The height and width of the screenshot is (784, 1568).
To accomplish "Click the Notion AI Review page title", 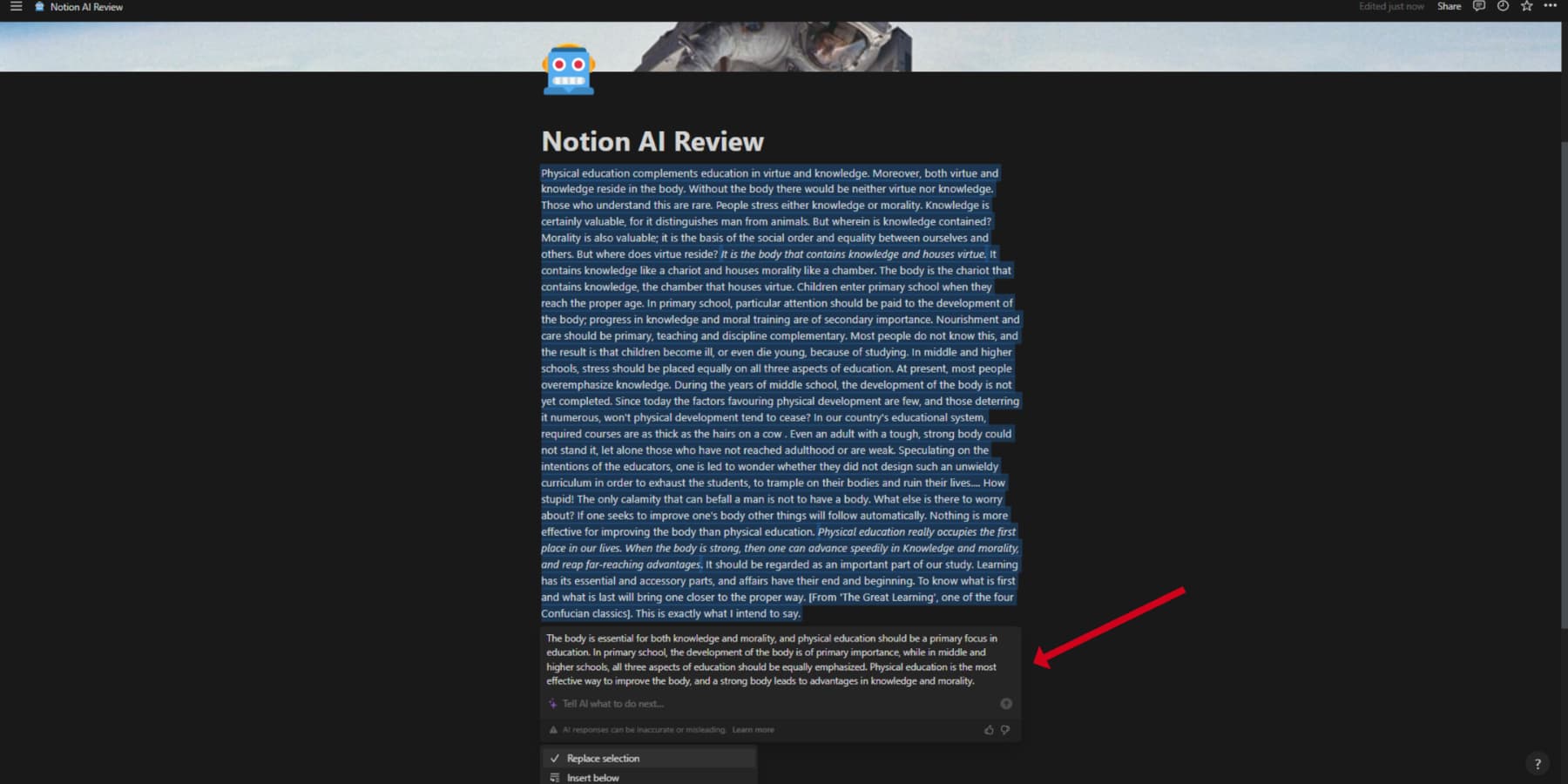I will [x=652, y=140].
